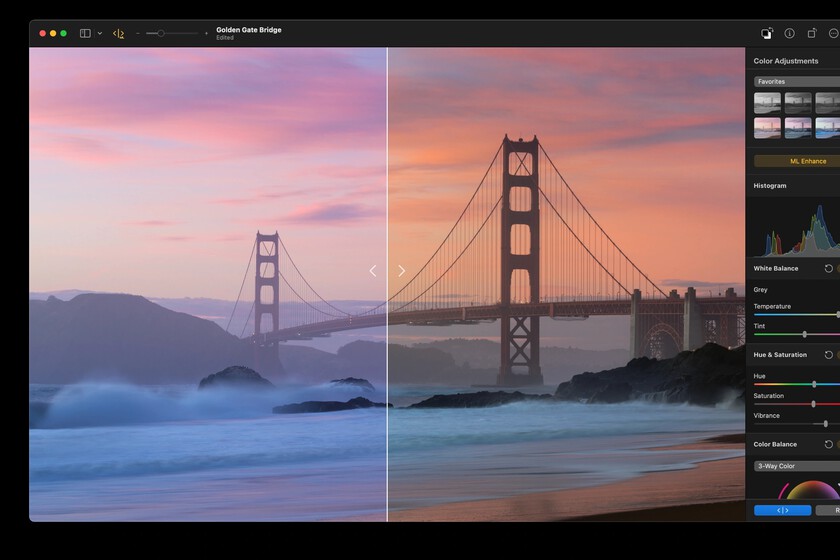Click the zoom slider in toolbar
The image size is (840, 560).
click(160, 33)
